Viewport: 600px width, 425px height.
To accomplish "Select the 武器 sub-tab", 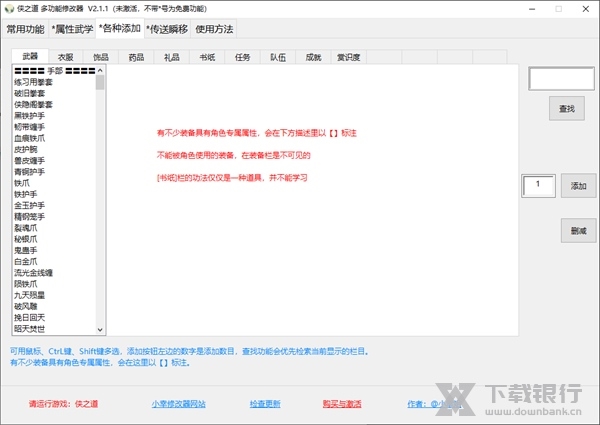I will [x=30, y=57].
